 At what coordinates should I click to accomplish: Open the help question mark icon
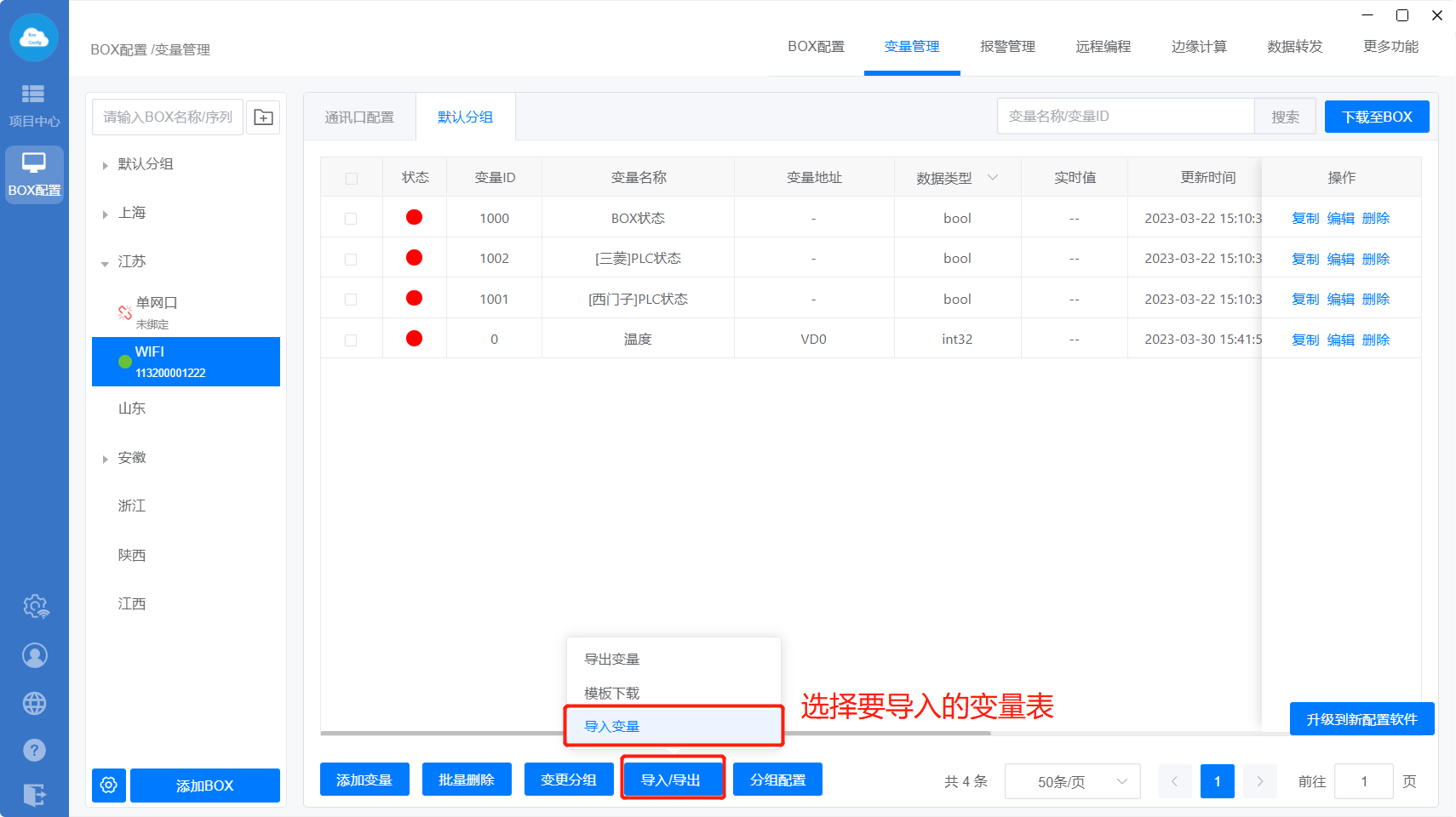coord(35,751)
